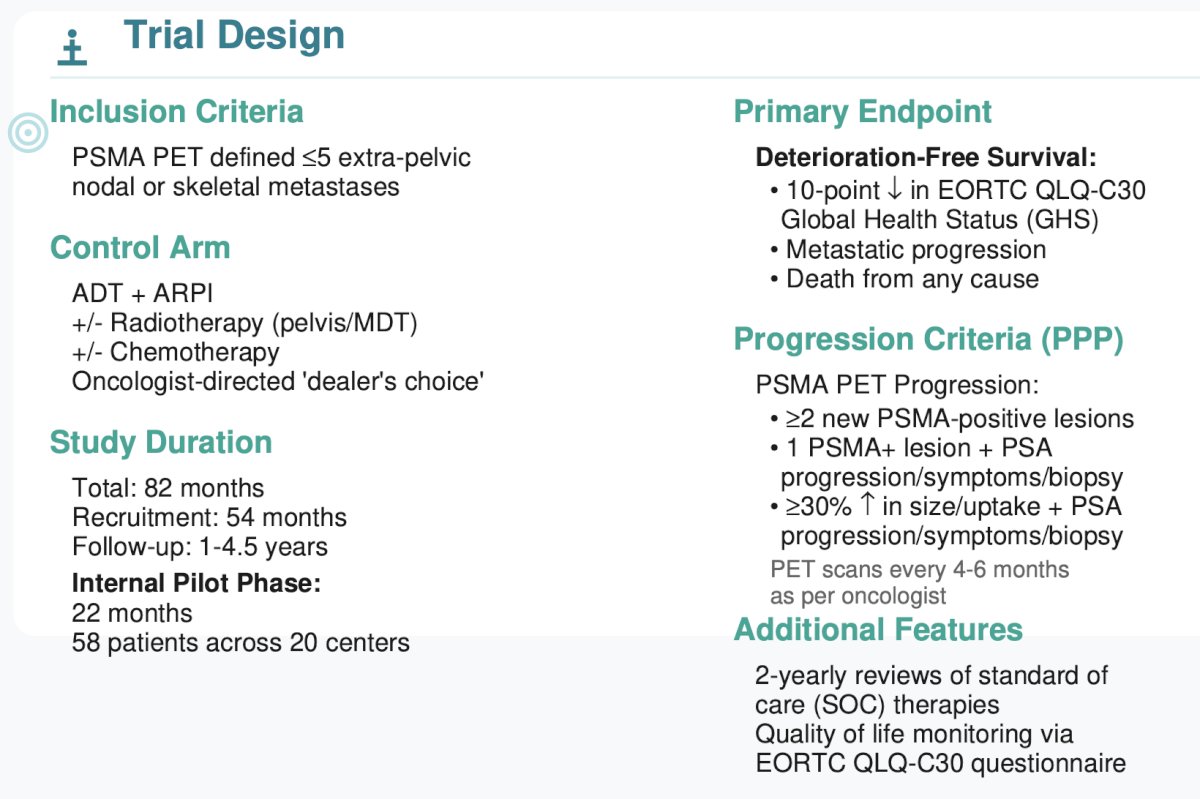The width and height of the screenshot is (1200, 799).
Task: Click the Death from any cause bullet
Action: coord(904,278)
